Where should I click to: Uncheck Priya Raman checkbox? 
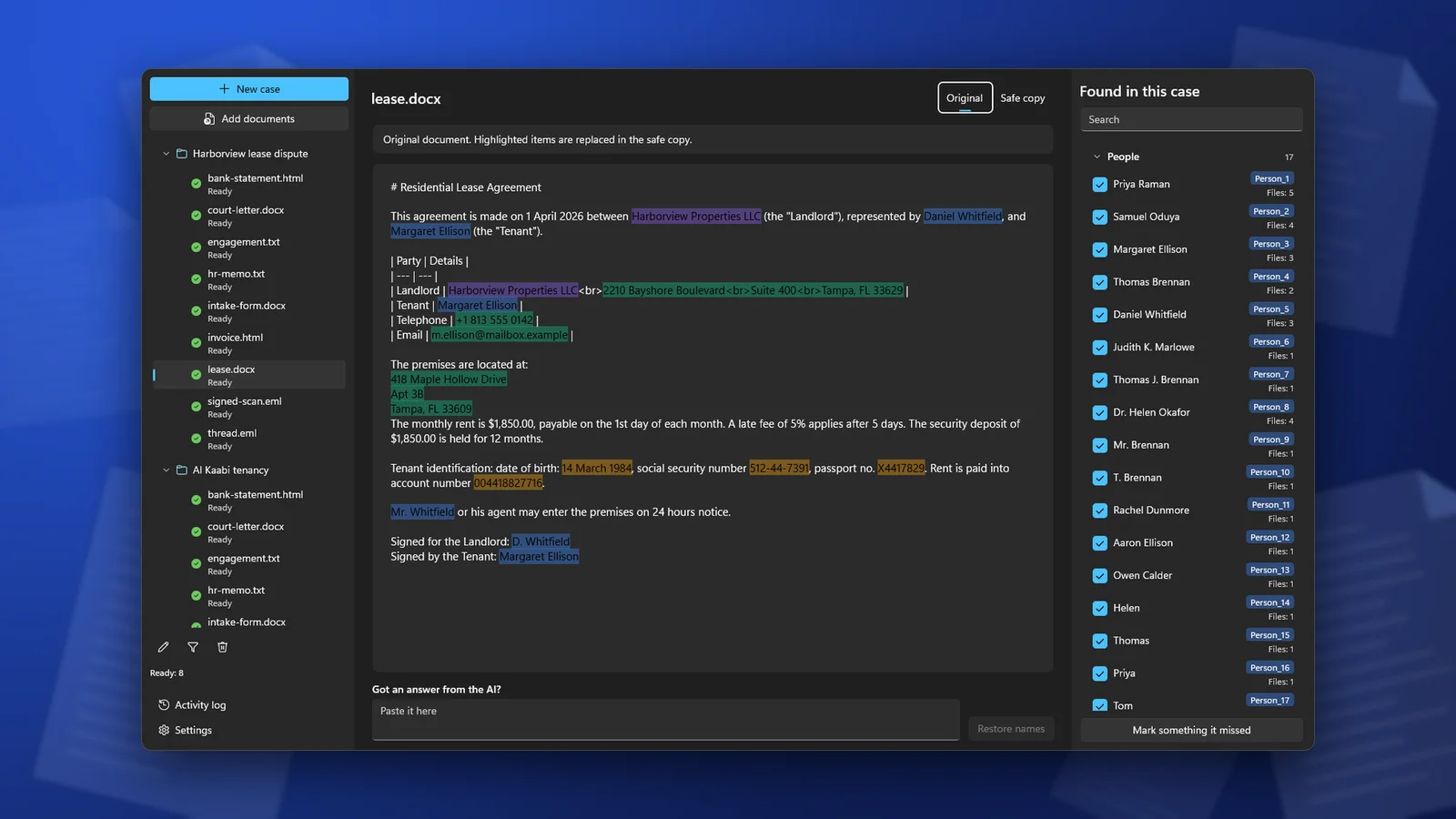(x=1100, y=185)
